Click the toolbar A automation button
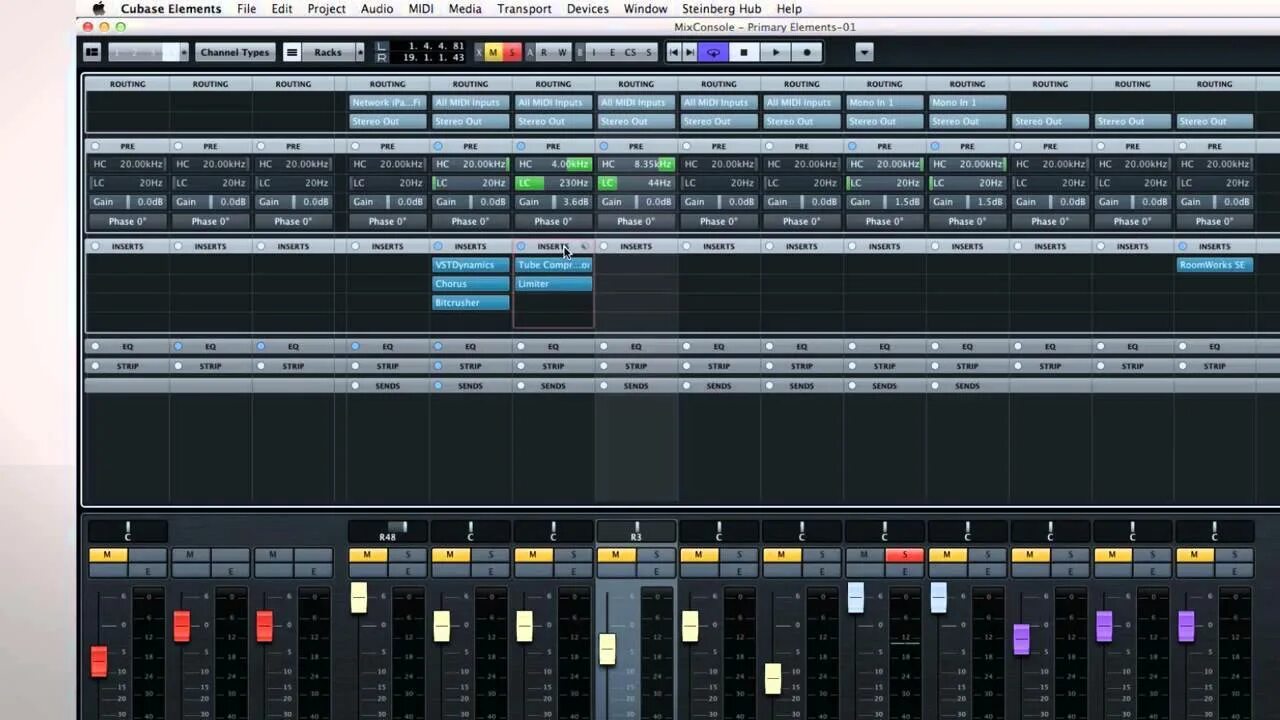Screen dimensions: 1280x720 (x=530, y=52)
